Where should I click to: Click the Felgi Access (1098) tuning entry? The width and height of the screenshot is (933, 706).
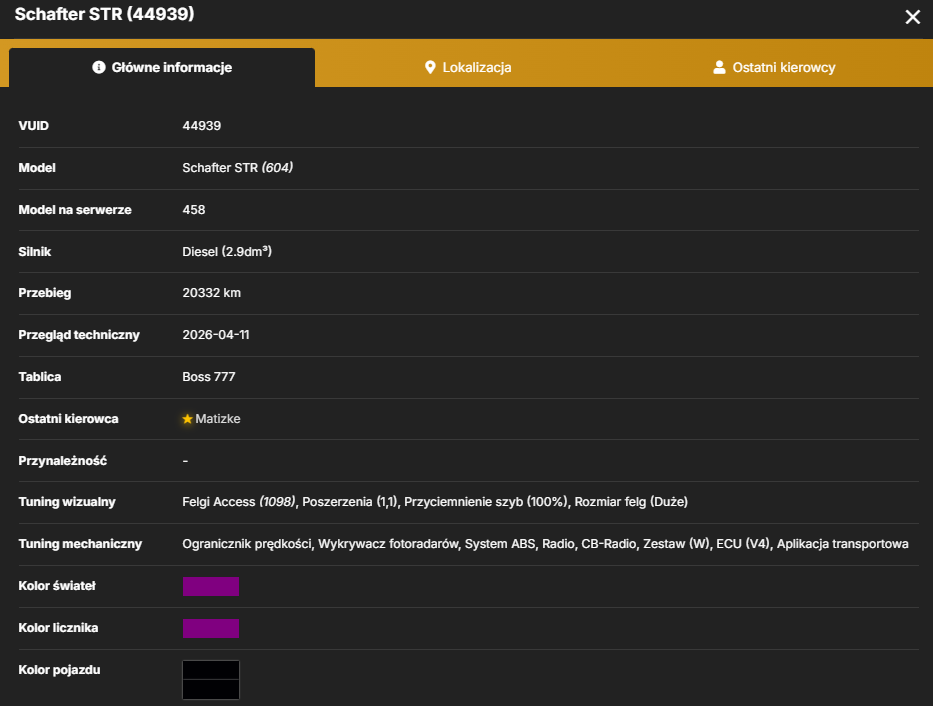coord(239,502)
